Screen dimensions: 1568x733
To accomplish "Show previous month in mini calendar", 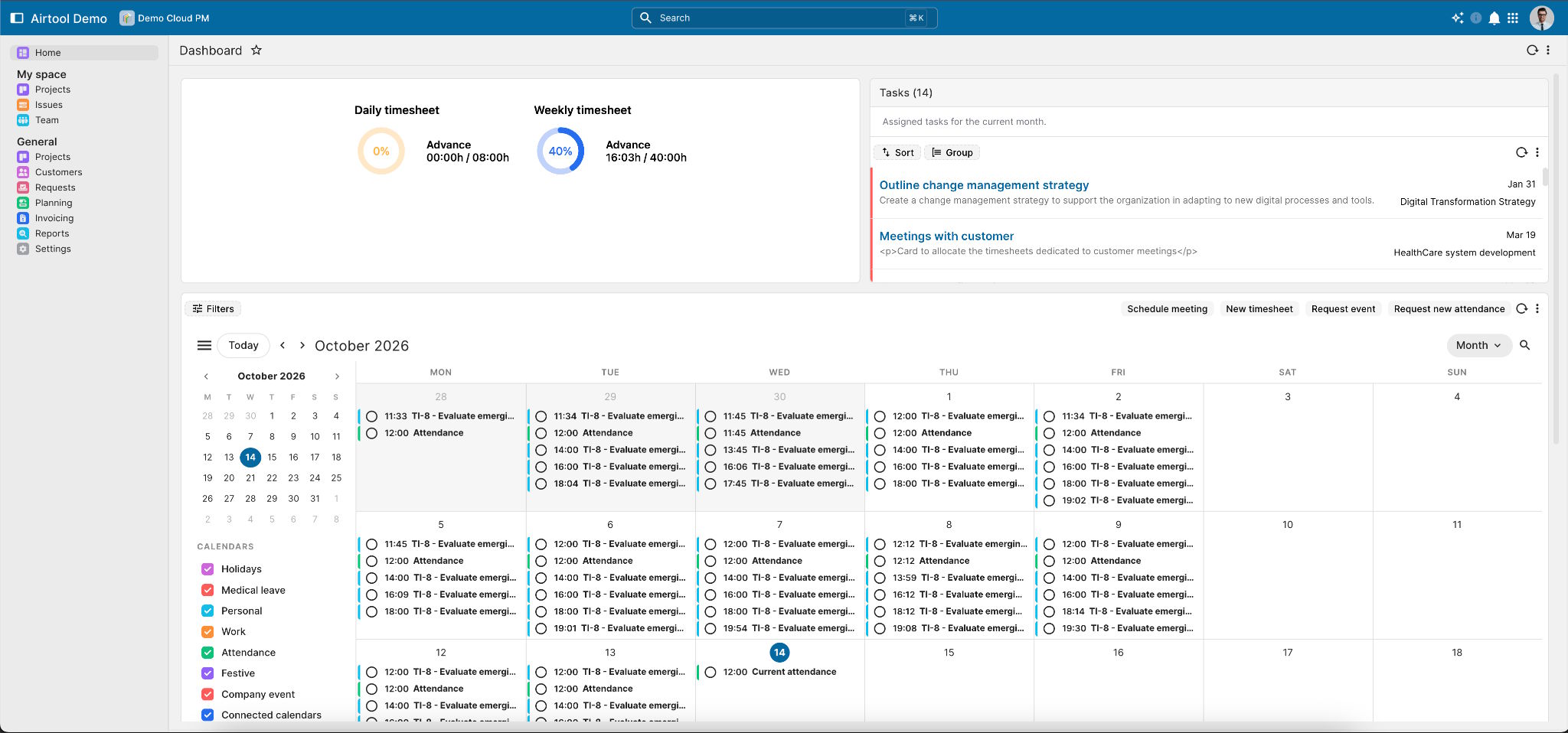I will tap(206, 376).
